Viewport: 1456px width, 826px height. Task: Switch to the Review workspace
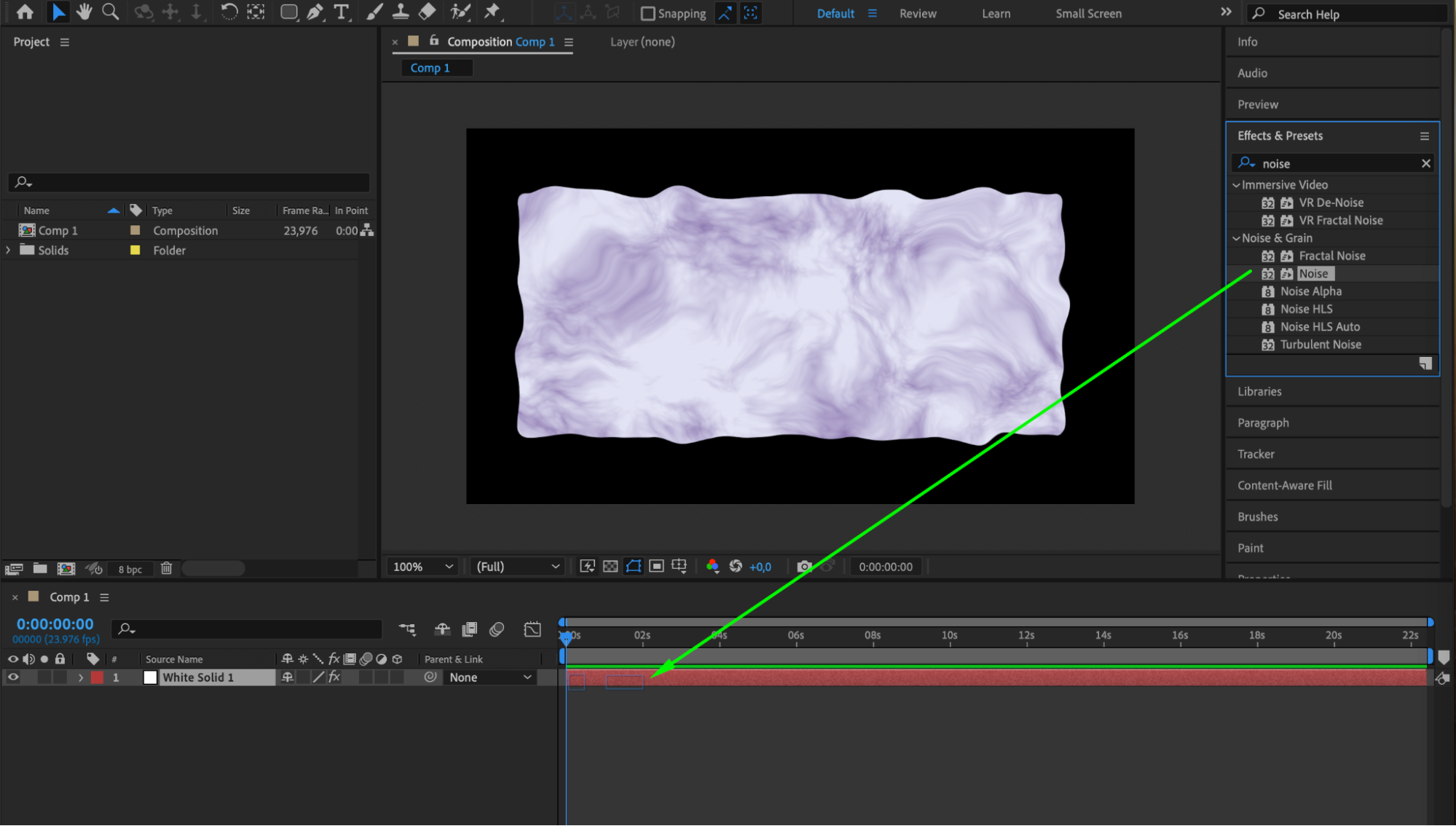pyautogui.click(x=917, y=13)
